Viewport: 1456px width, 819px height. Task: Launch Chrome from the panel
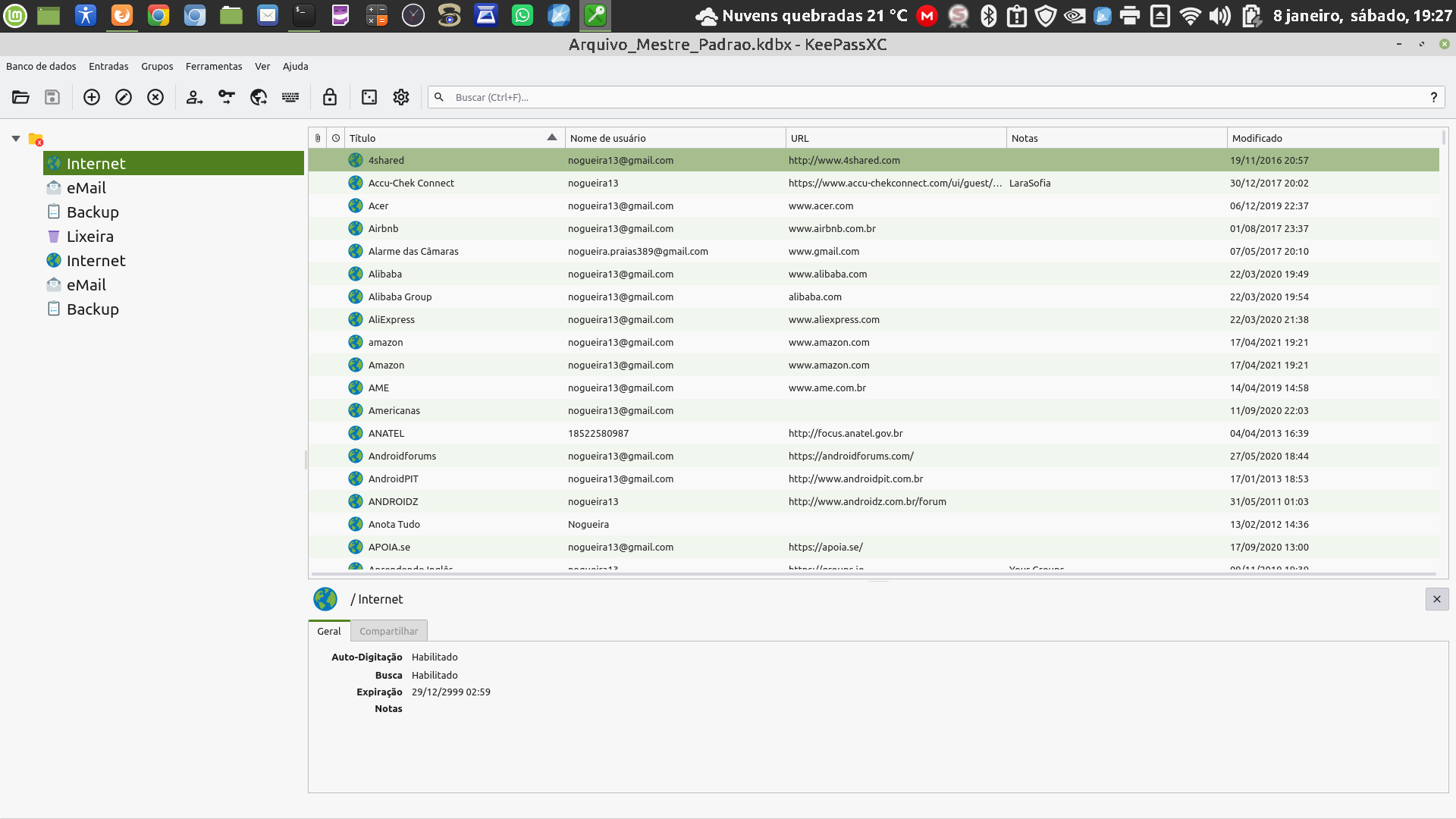158,15
